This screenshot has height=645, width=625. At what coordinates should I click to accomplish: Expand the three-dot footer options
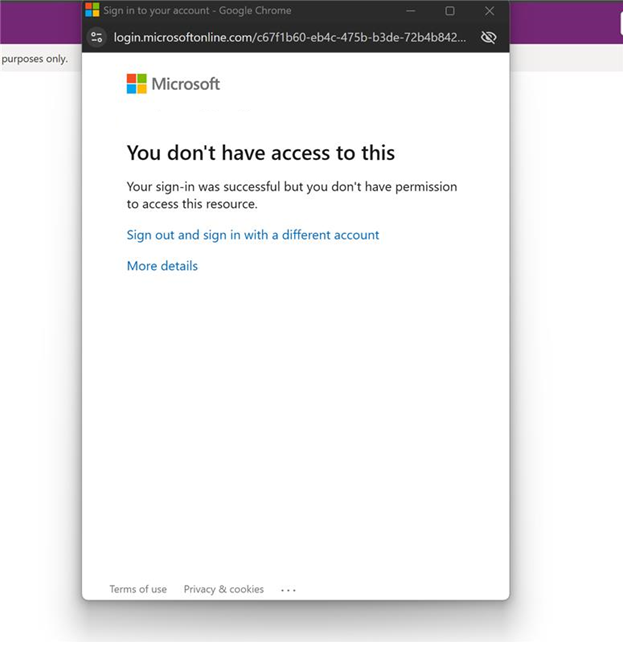click(288, 590)
